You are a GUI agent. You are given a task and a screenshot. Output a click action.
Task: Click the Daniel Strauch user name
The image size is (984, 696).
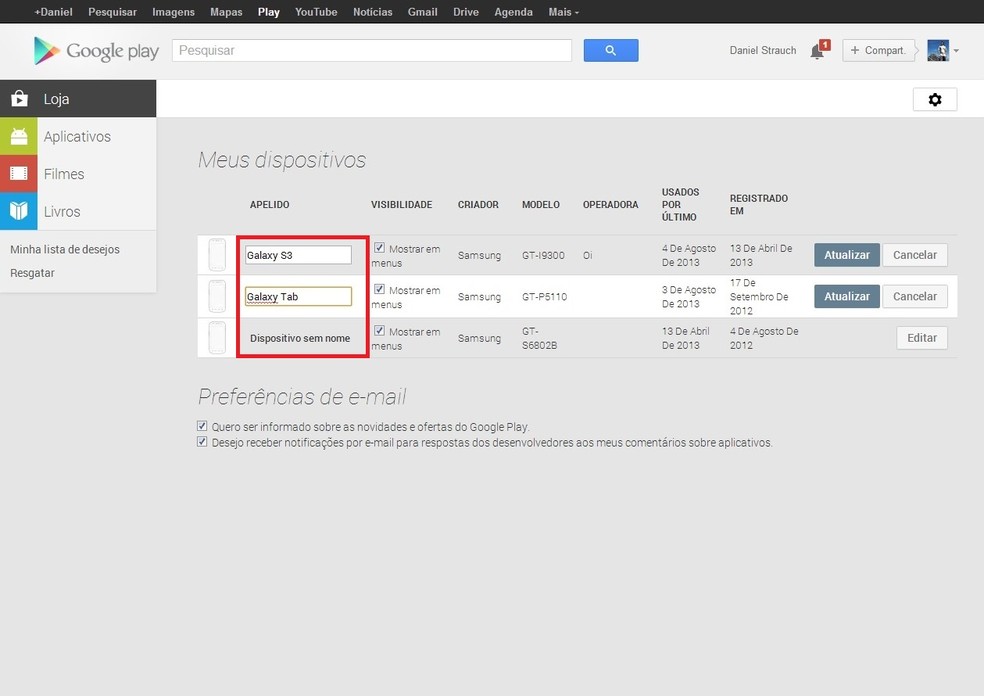coord(762,50)
